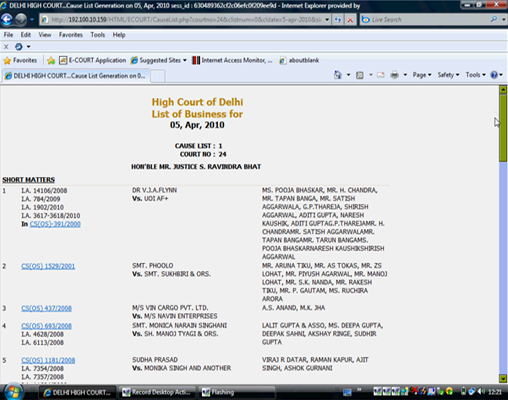Click the Feeds icon in command bar
This screenshot has width=508, height=400.
pyautogui.click(x=360, y=75)
